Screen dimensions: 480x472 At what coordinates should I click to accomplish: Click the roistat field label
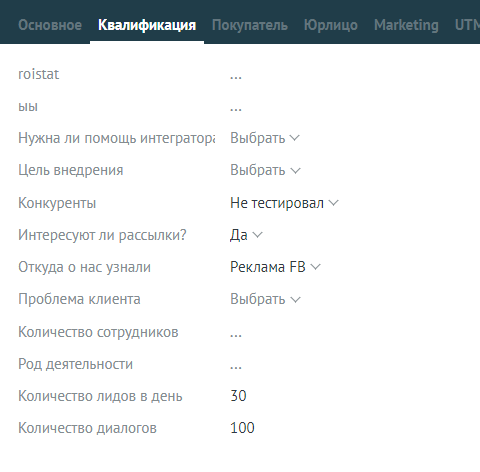39,74
